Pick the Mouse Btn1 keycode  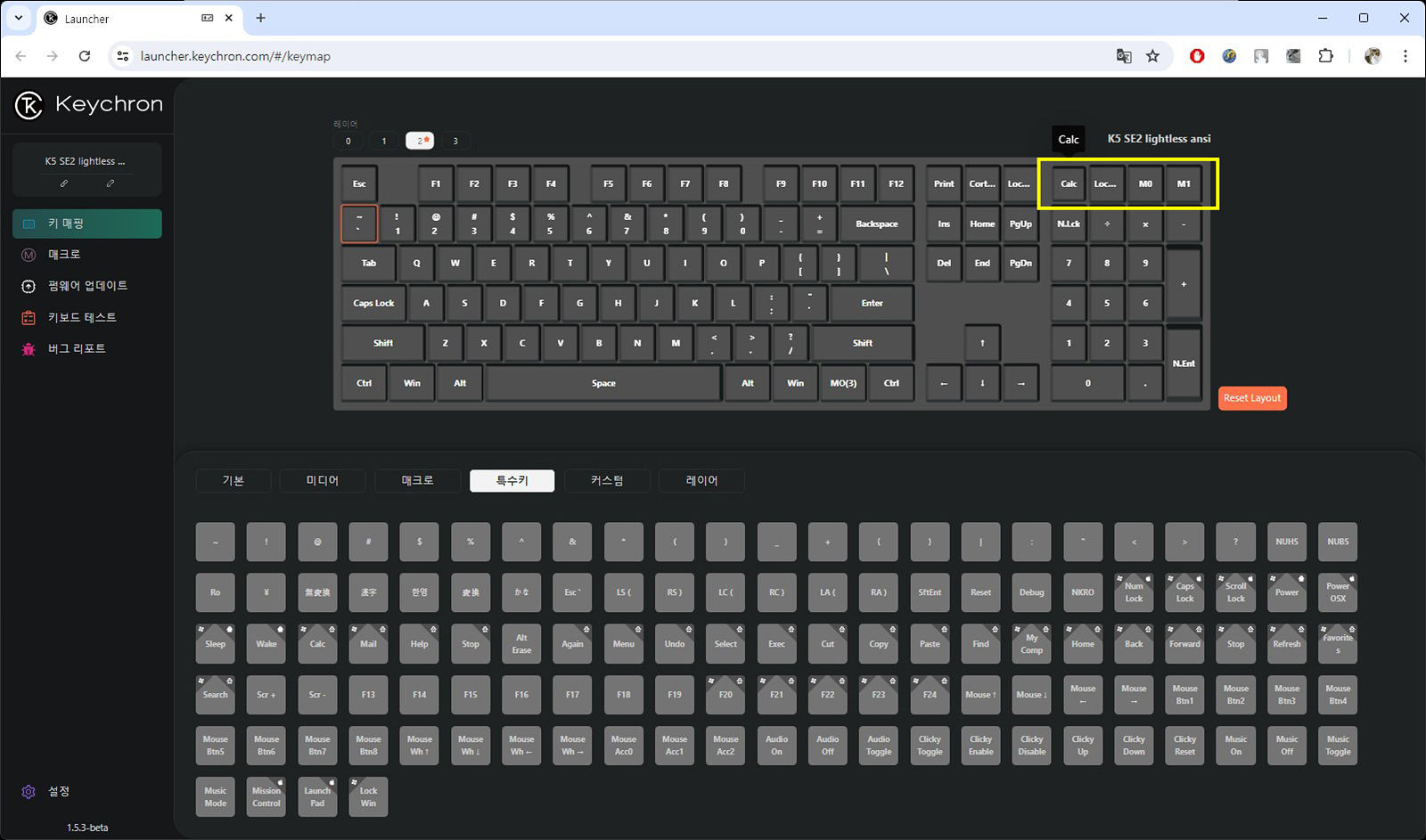pos(1184,694)
